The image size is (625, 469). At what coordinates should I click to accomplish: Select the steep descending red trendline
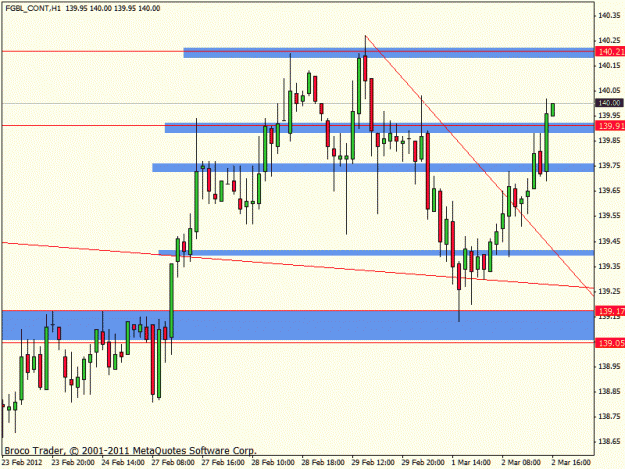coord(480,166)
